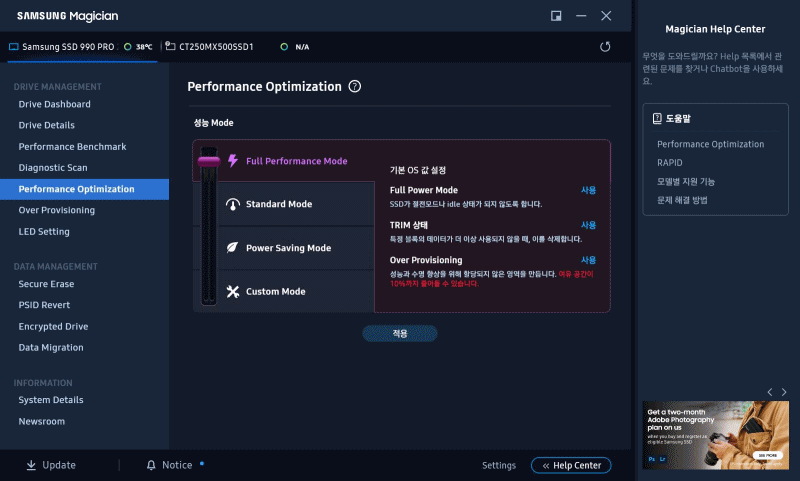The image size is (800, 481).
Task: Select Performance Optimization sidebar item
Action: coord(84,189)
